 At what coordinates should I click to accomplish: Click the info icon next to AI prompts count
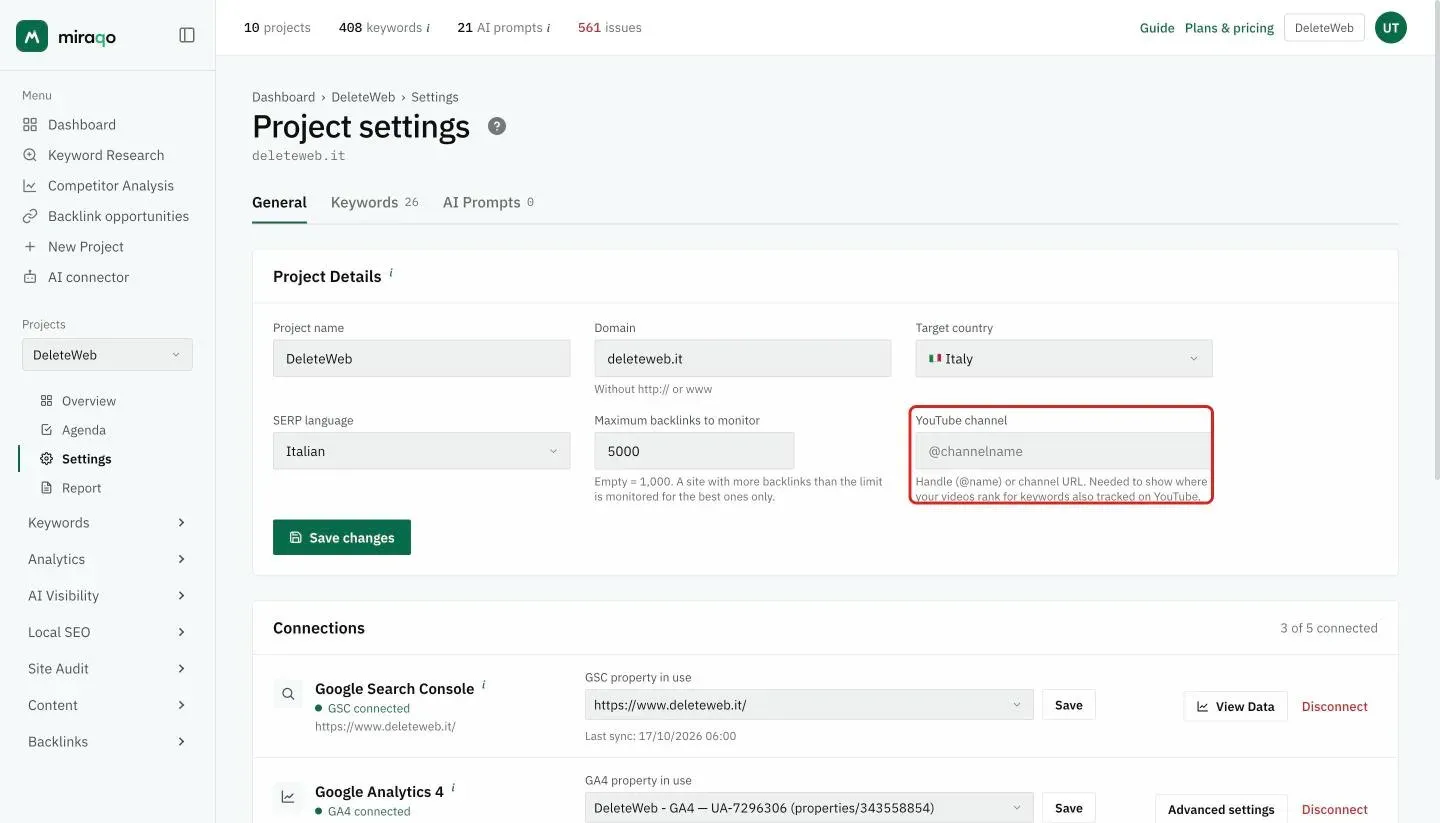pos(548,28)
